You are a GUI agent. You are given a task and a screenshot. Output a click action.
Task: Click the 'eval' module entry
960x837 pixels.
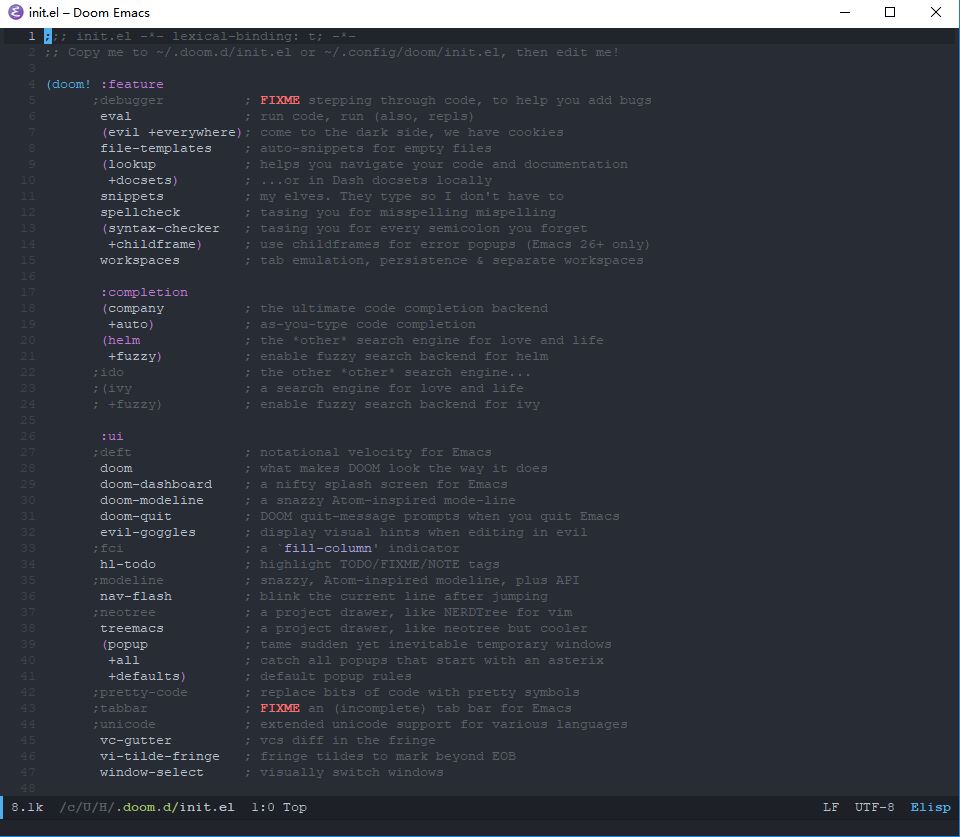[116, 116]
